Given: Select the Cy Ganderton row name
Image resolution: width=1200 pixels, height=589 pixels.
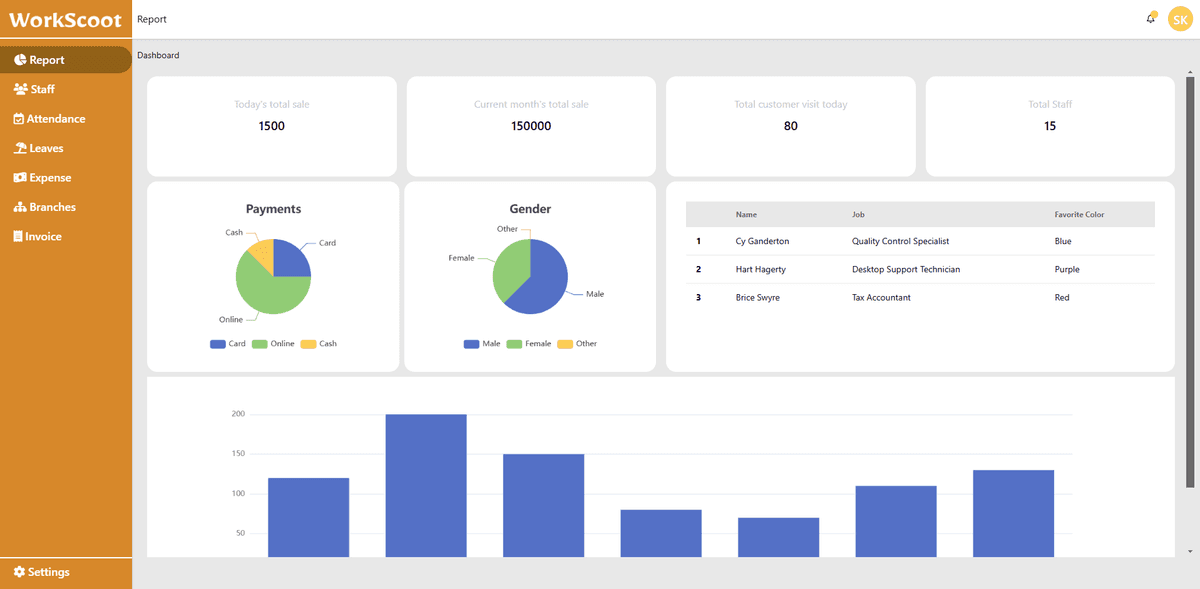Looking at the screenshot, I should pos(762,241).
